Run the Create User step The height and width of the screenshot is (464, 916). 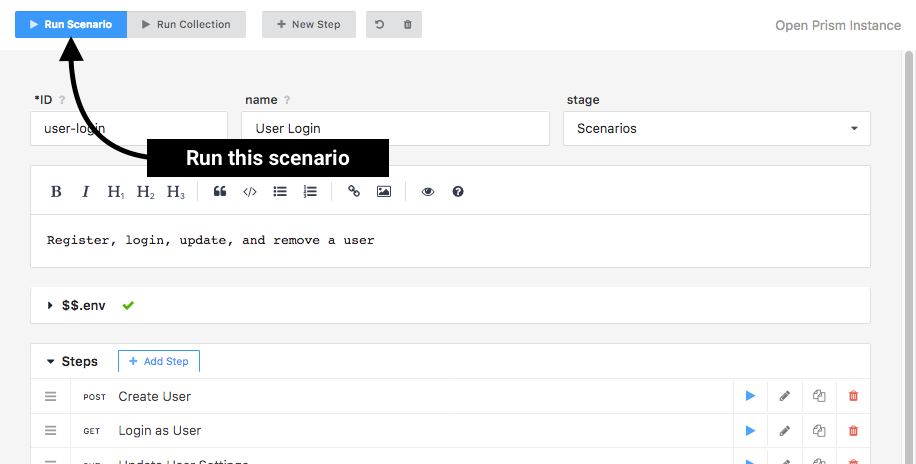tap(750, 397)
